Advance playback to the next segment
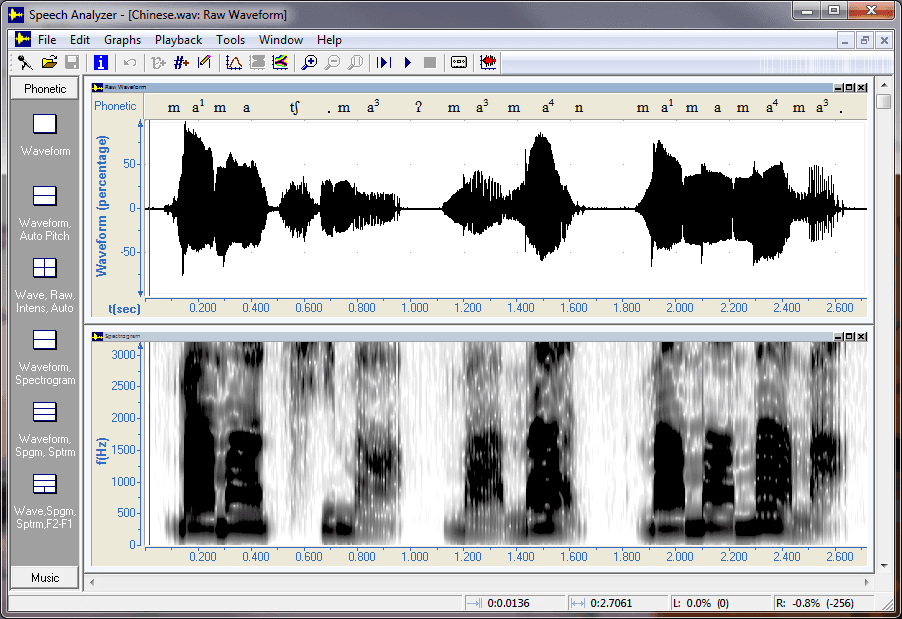Screen dimensions: 902x619 pyautogui.click(x=383, y=62)
